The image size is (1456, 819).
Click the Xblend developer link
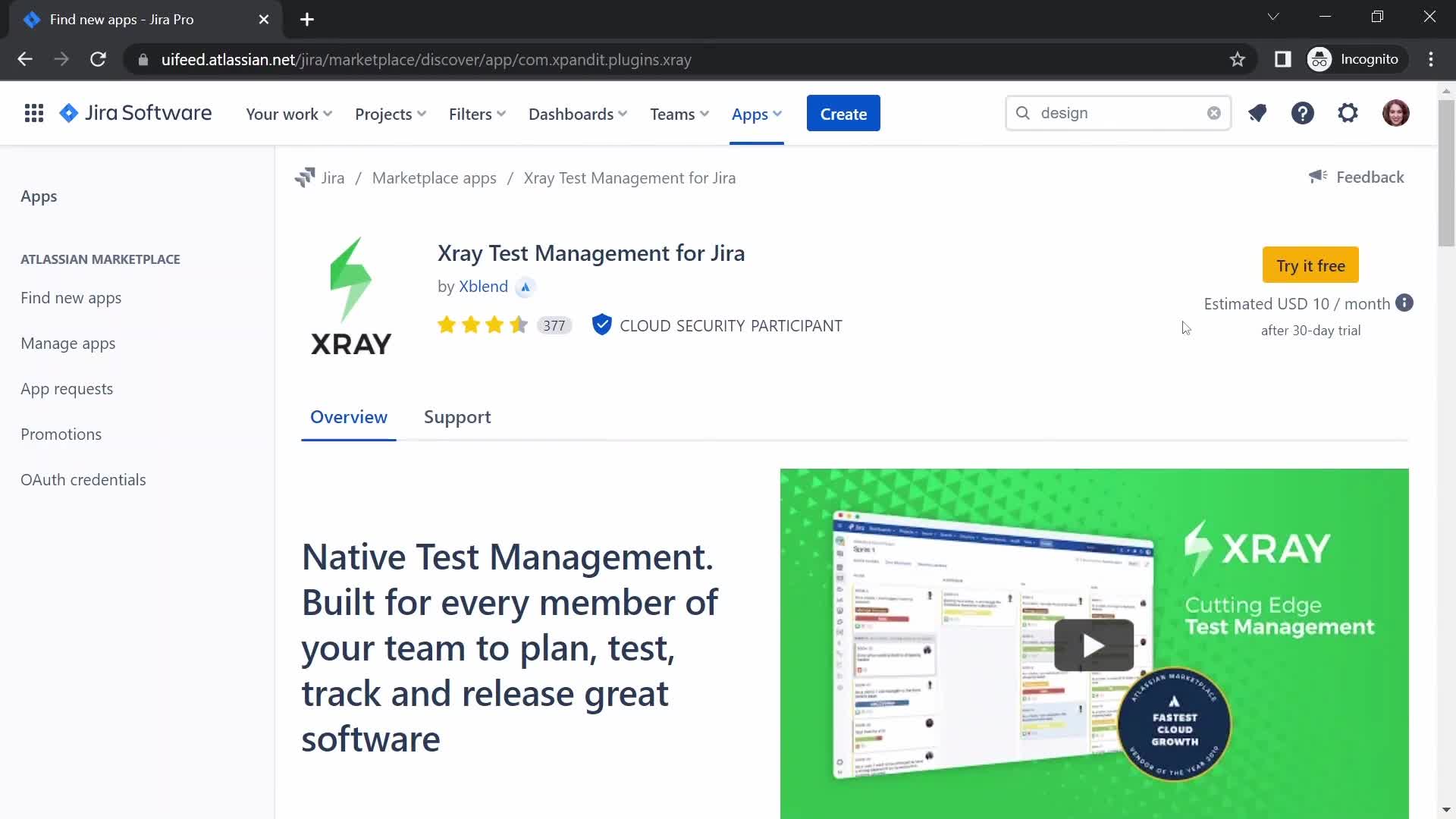(x=483, y=285)
